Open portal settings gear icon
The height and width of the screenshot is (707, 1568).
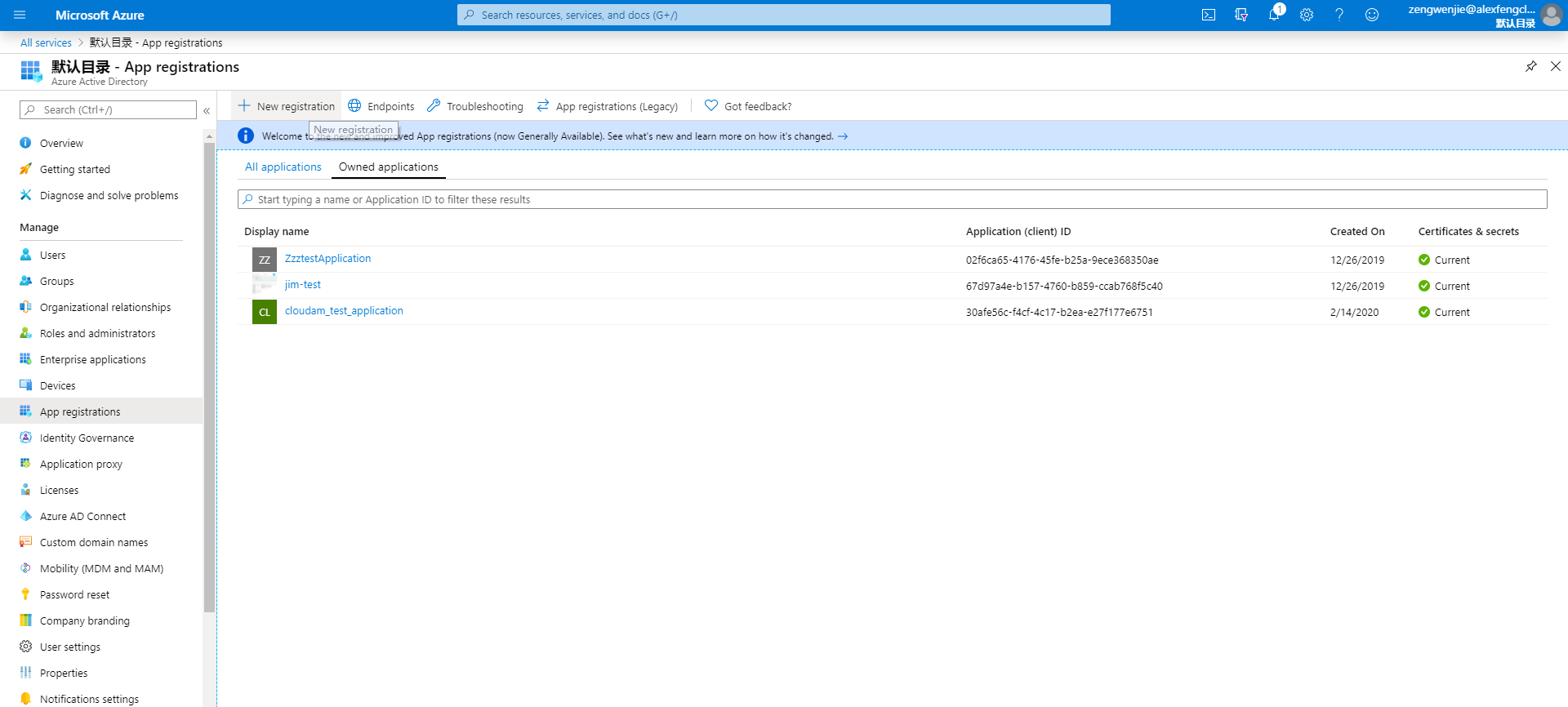click(x=1307, y=15)
